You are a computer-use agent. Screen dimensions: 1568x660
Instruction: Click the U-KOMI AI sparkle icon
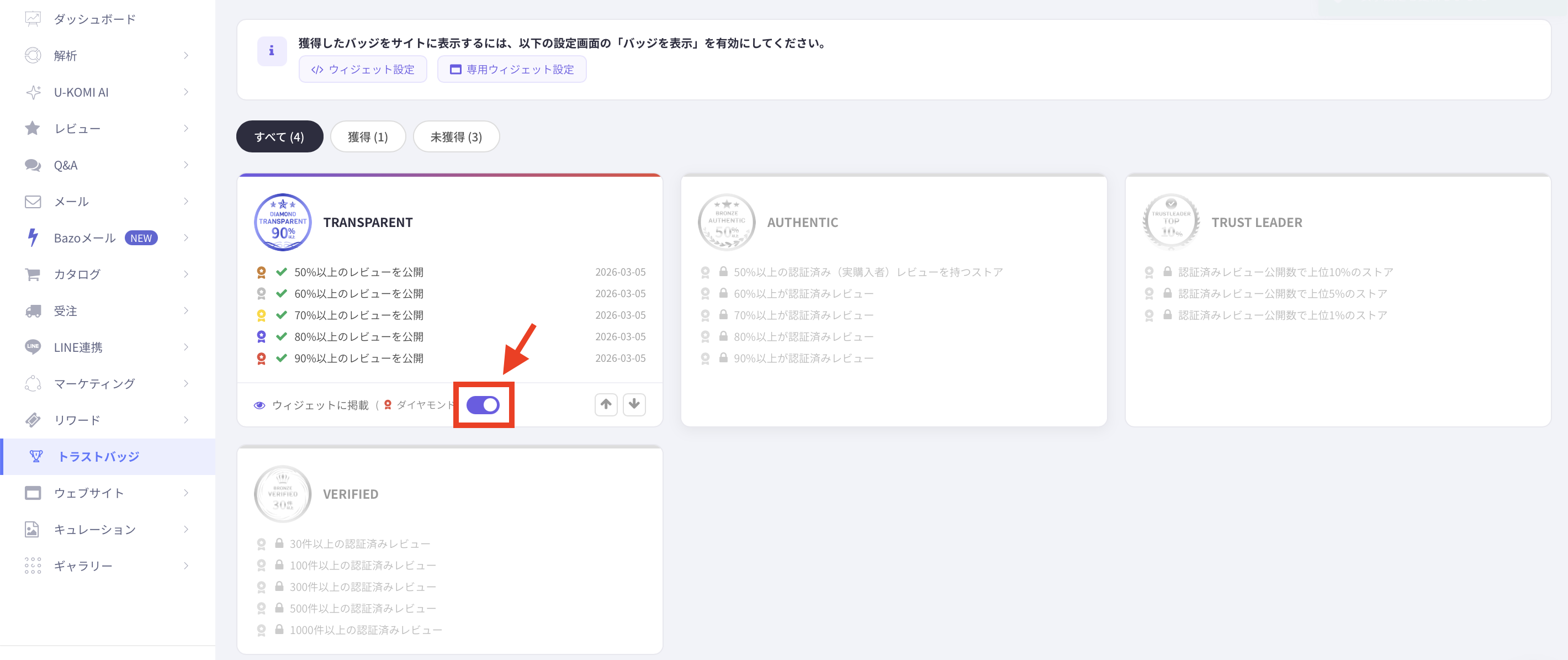coord(33,92)
